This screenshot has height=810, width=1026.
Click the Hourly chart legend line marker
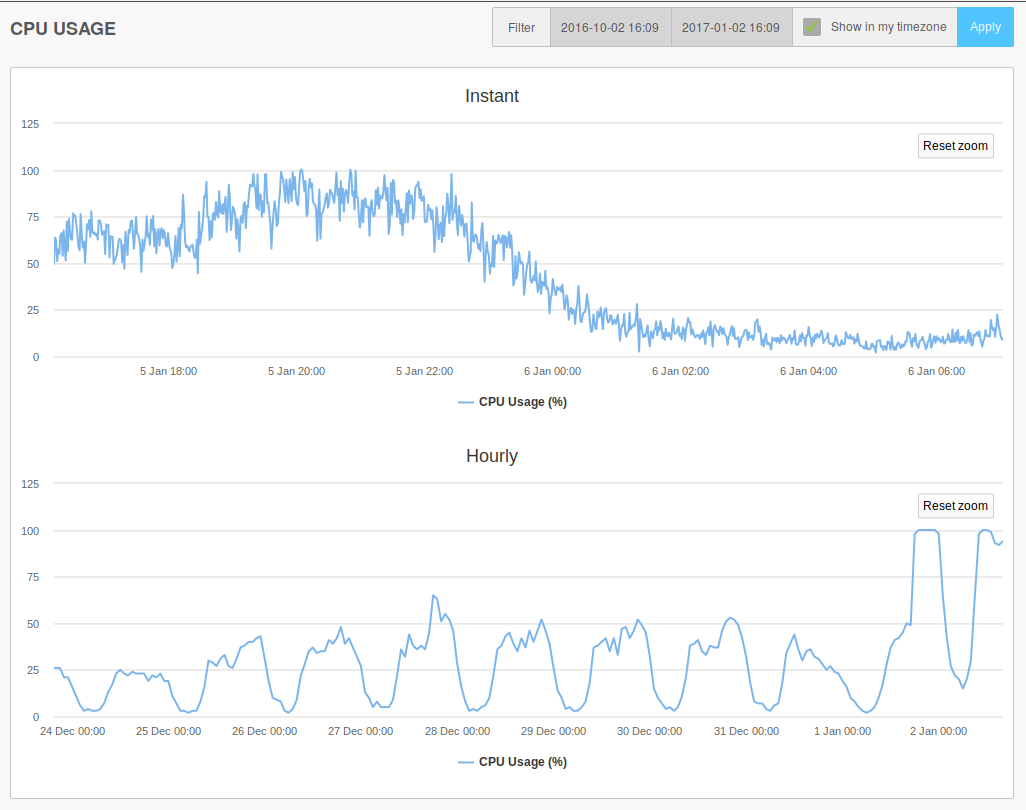coord(466,762)
